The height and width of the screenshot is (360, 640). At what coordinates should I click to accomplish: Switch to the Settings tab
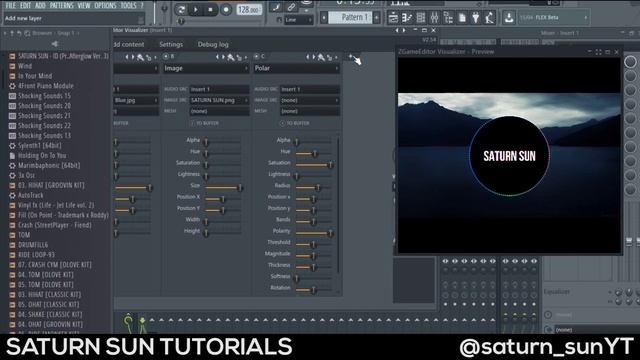(x=171, y=44)
